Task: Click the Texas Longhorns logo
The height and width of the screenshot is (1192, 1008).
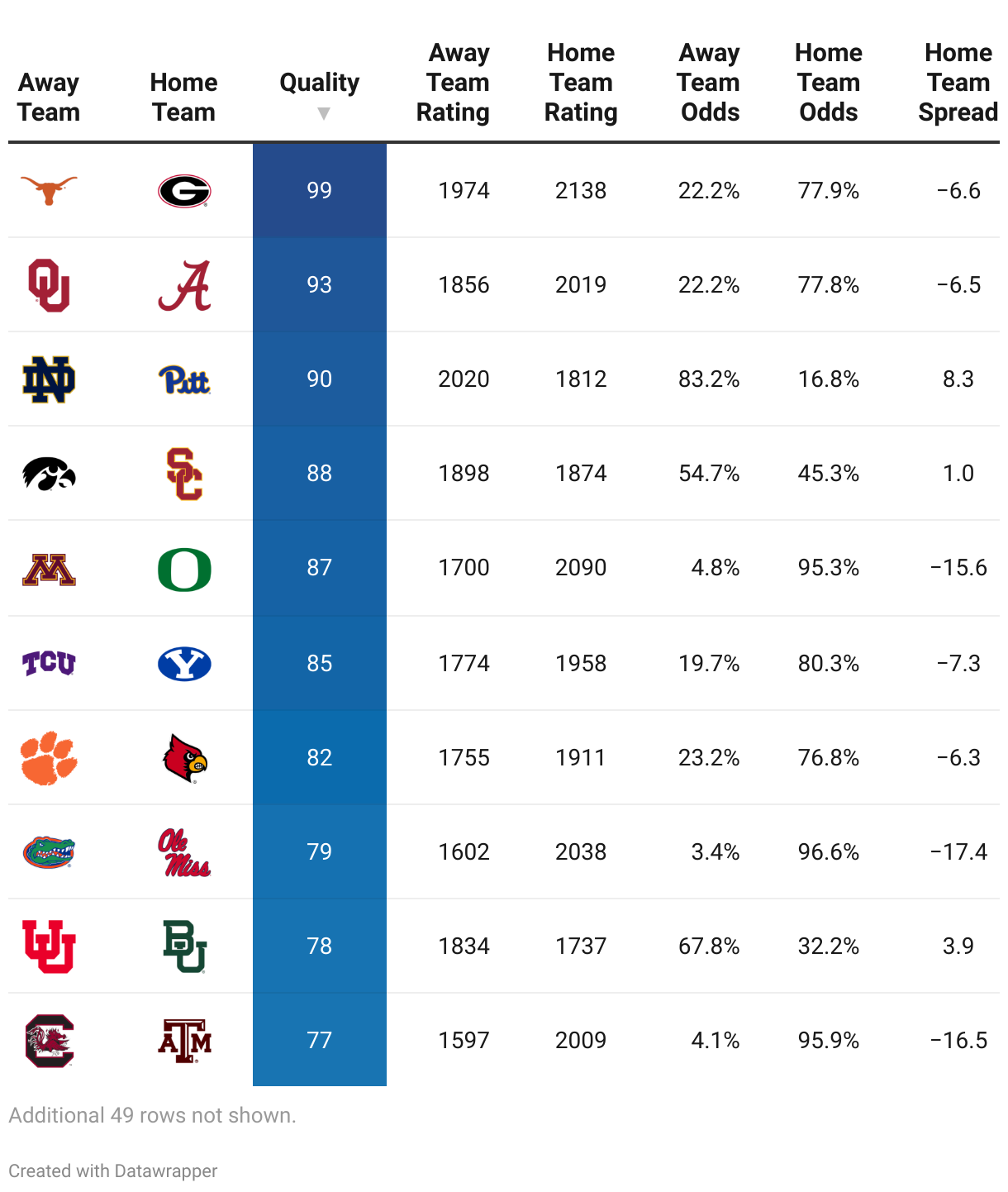Action: tap(49, 190)
